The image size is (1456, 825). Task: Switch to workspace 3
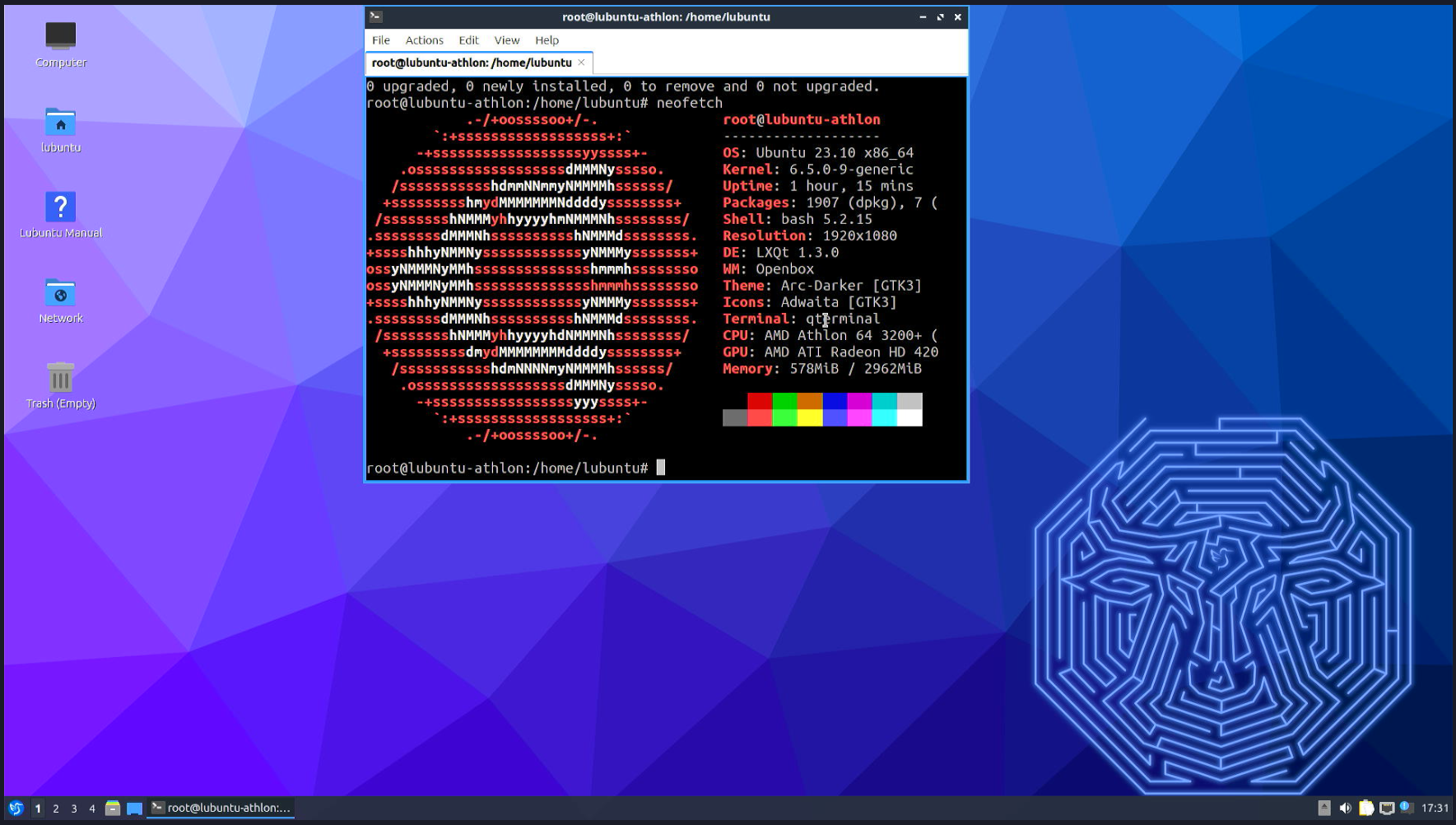[74, 808]
